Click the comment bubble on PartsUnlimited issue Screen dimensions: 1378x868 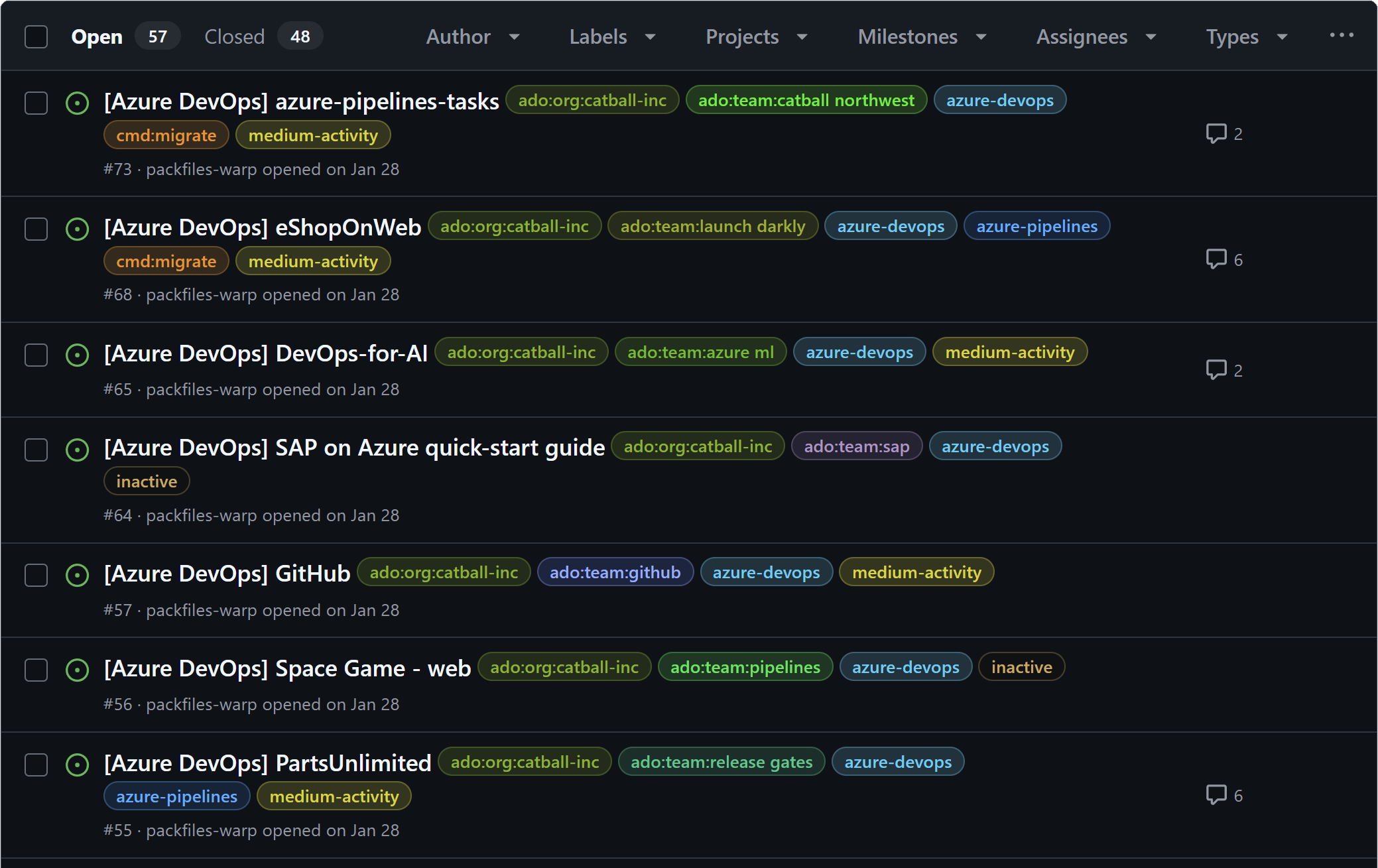(1218, 795)
